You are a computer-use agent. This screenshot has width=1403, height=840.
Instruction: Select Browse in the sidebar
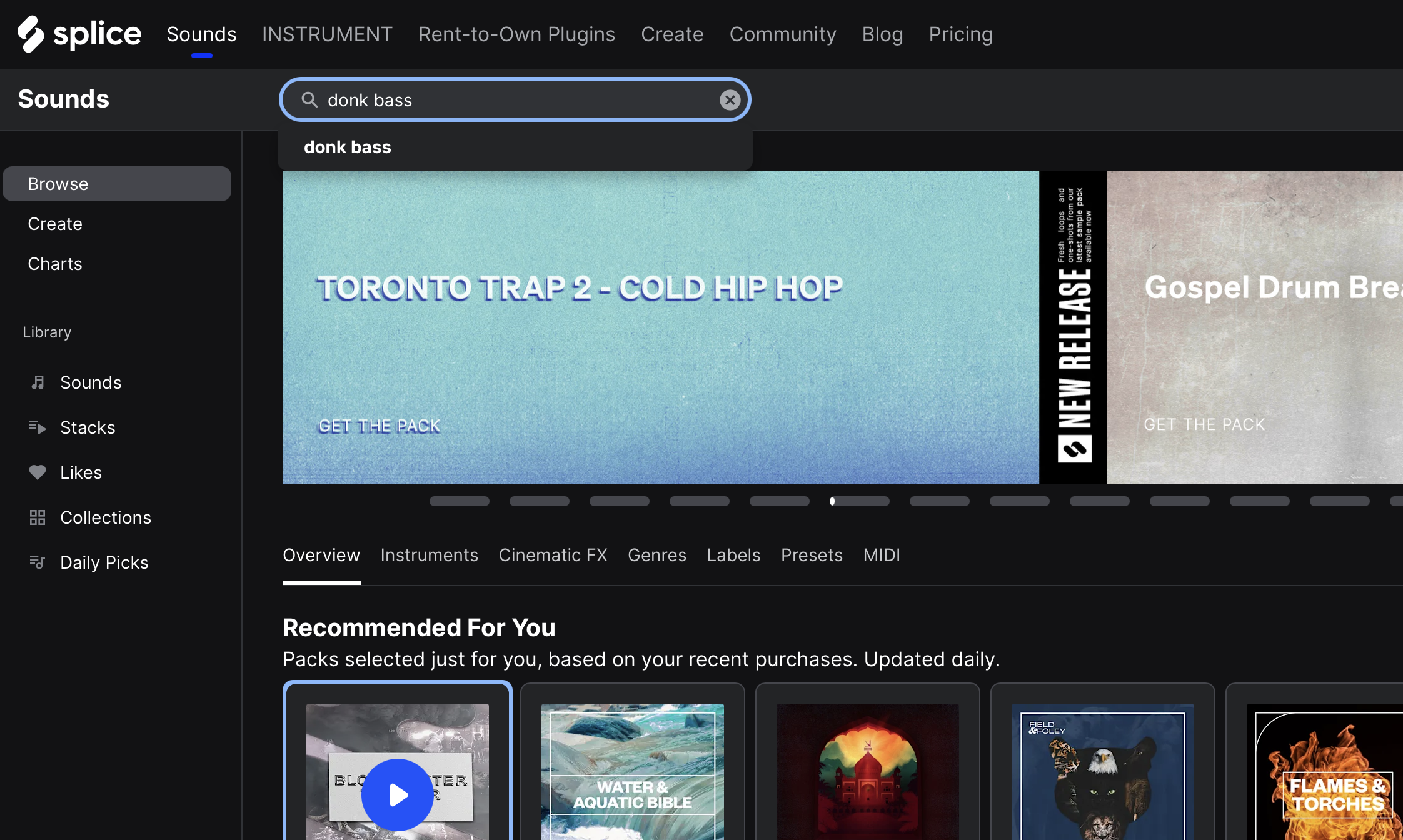(x=117, y=184)
